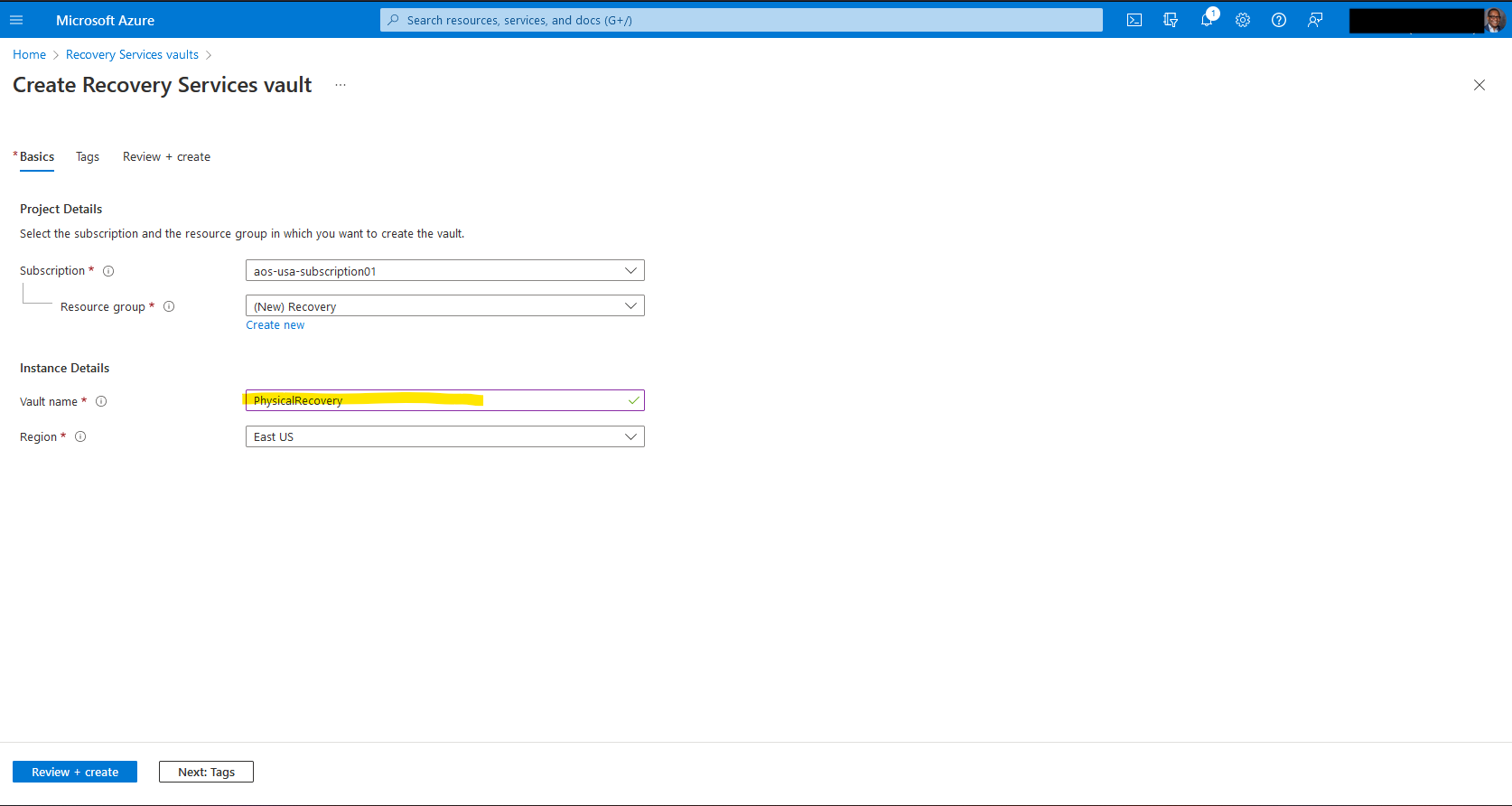The height and width of the screenshot is (806, 1512).
Task: Show info tooltip for Region
Action: pyautogui.click(x=80, y=436)
